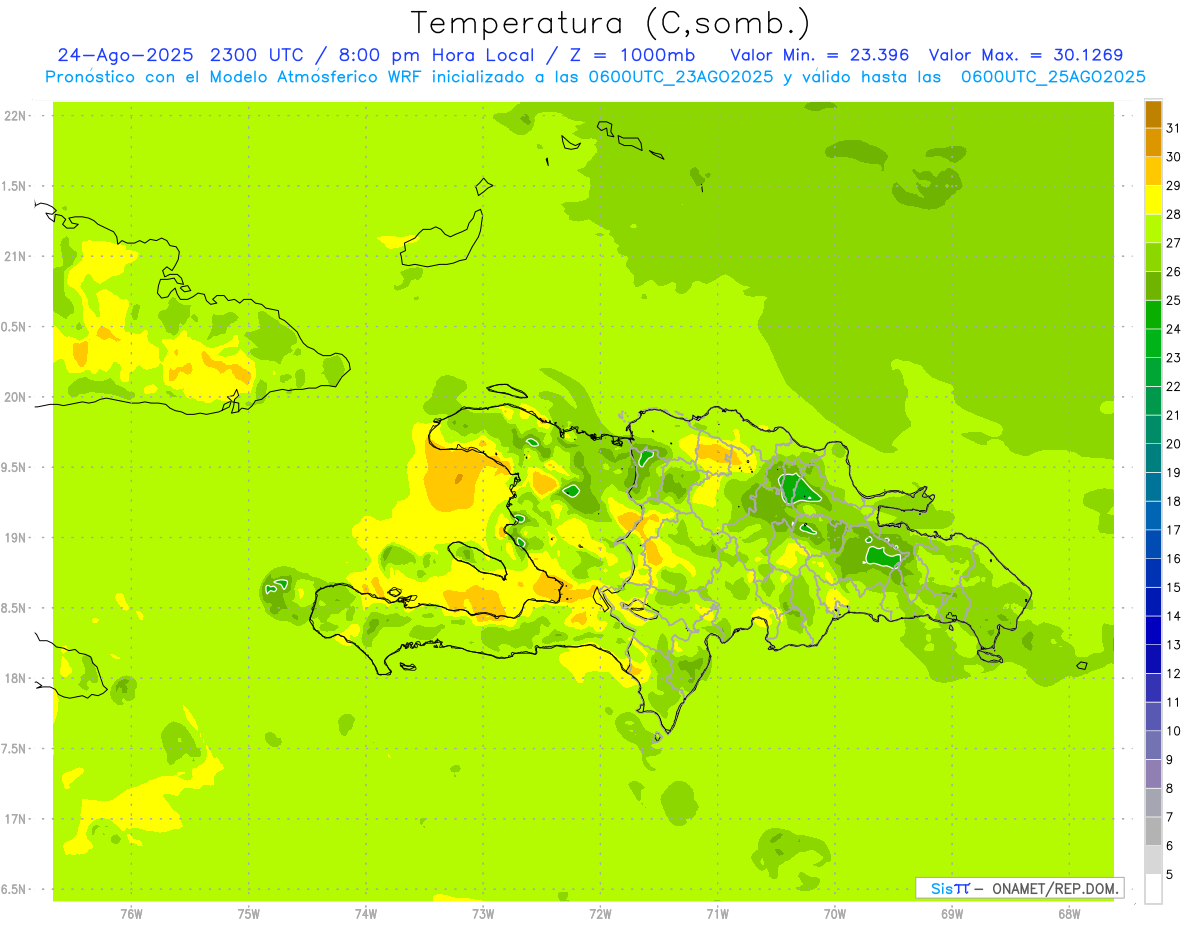Click the "76W" longitude label
The width and height of the screenshot is (1200, 927).
pos(131,914)
